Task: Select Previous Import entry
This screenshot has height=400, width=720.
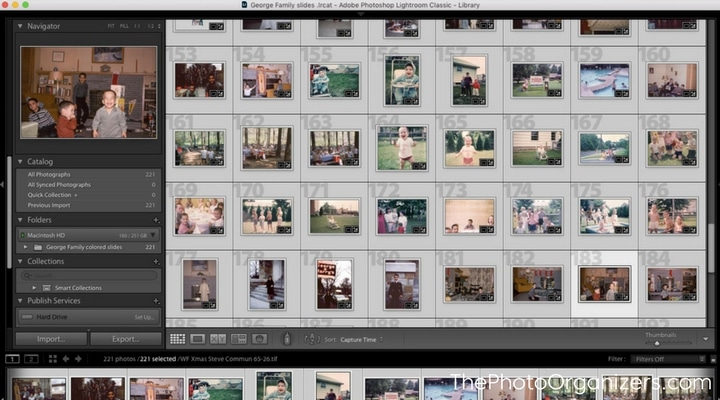Action: (x=90, y=205)
